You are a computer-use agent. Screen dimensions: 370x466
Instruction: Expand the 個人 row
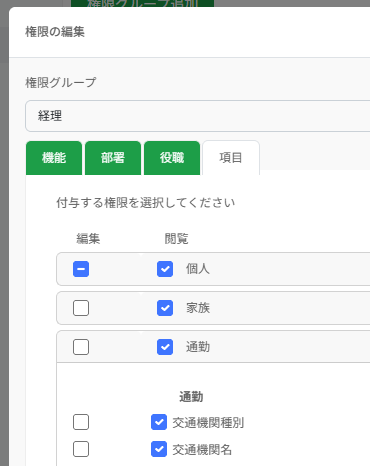tap(213, 269)
